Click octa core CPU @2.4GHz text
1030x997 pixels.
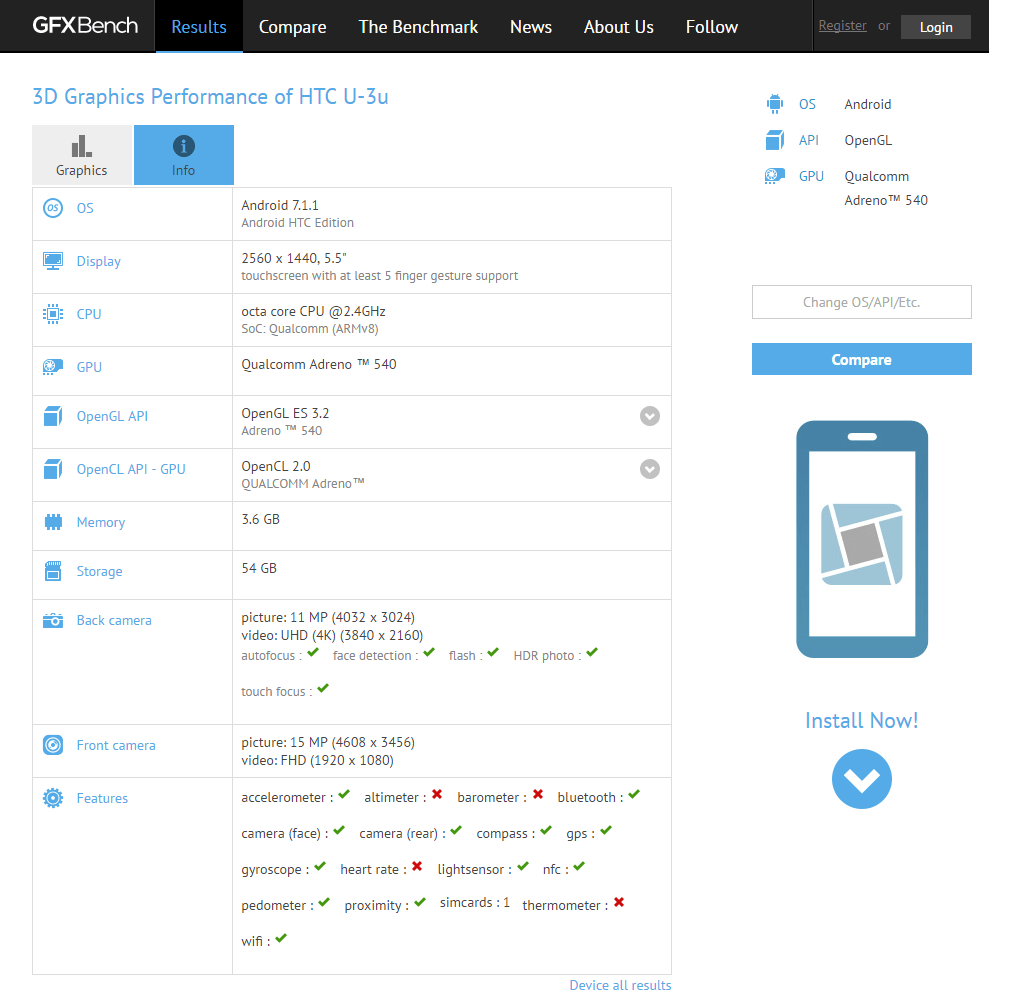[x=313, y=311]
